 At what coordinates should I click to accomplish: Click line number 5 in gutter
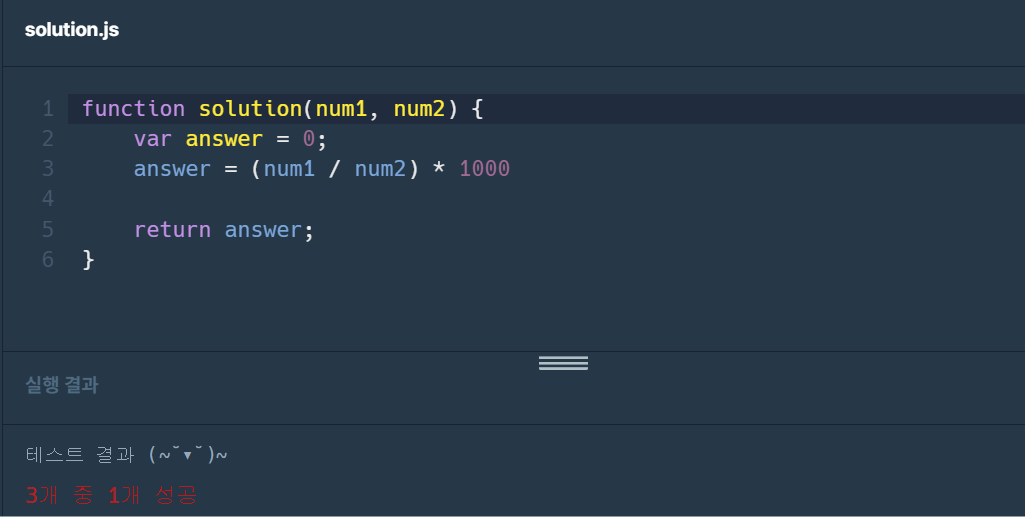(x=48, y=230)
